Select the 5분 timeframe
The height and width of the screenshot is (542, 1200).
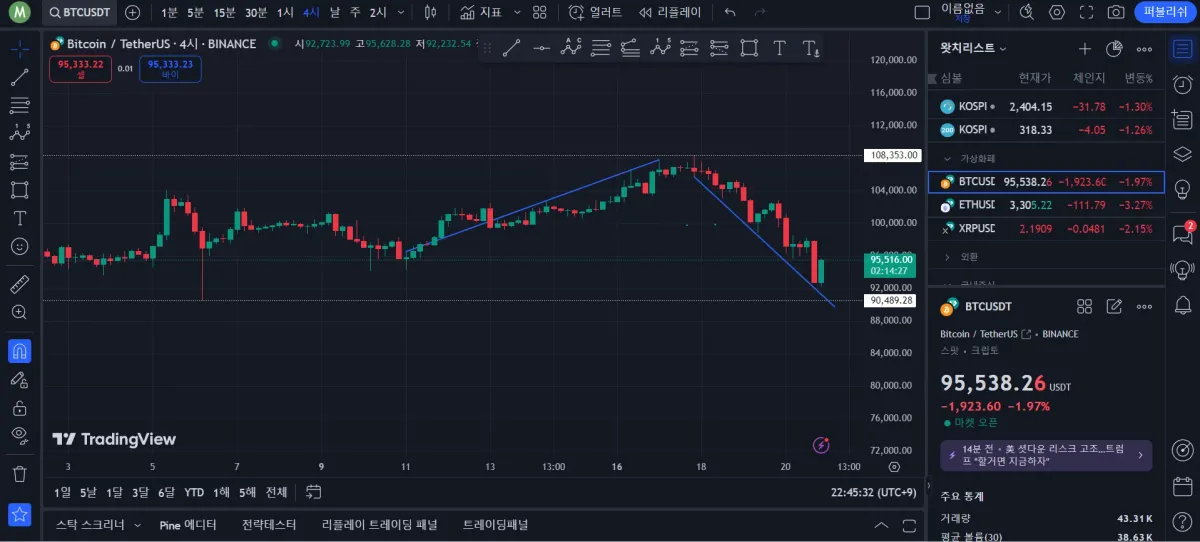click(196, 12)
